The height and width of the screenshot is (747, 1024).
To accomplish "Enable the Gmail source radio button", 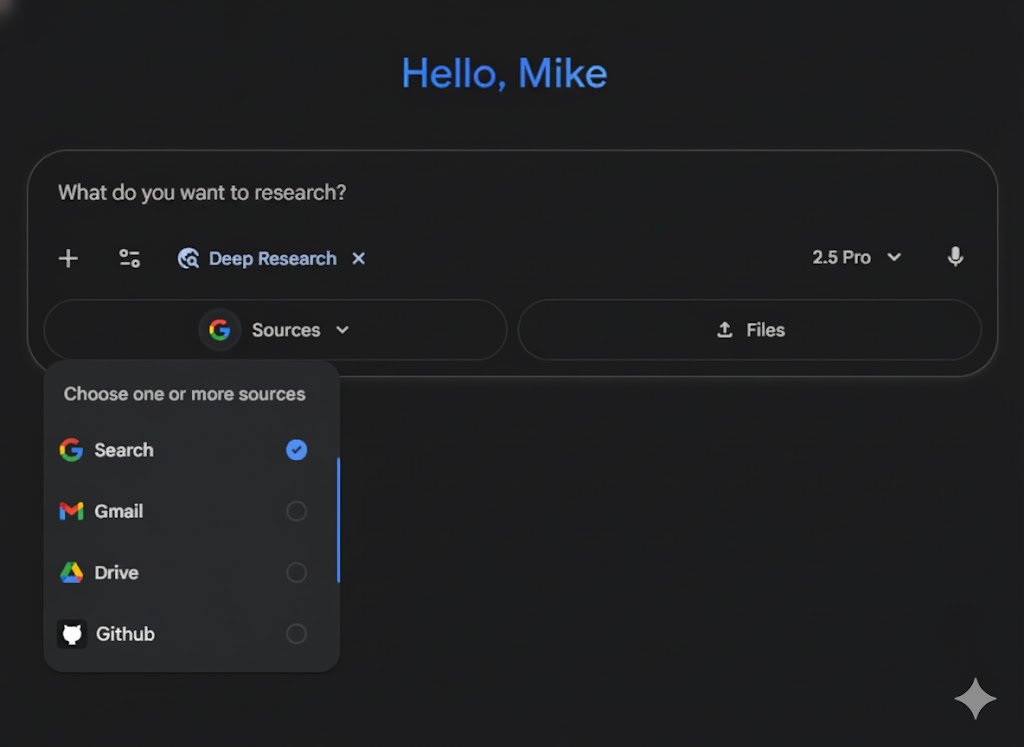I will click(x=296, y=512).
